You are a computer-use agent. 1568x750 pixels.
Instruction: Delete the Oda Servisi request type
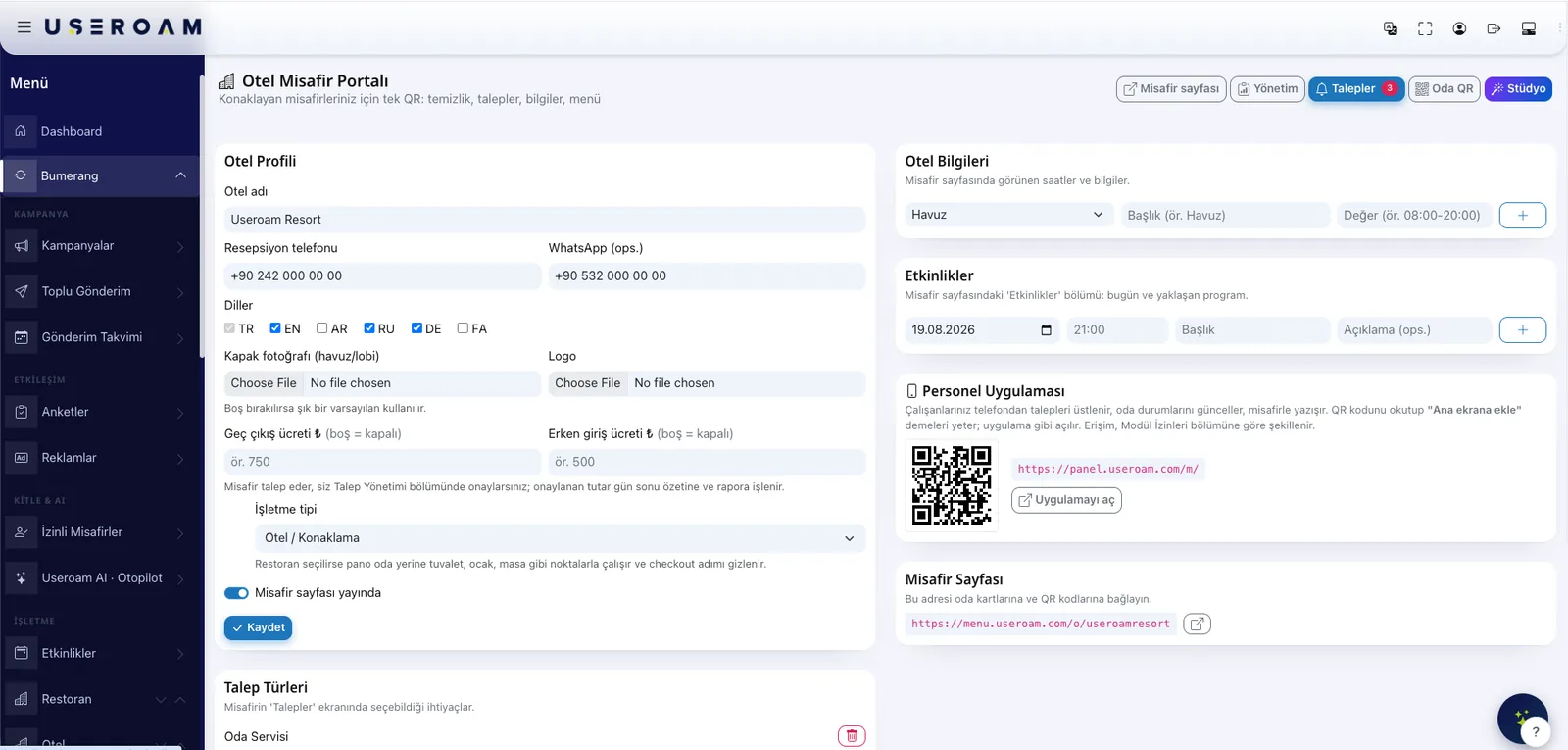click(852, 736)
